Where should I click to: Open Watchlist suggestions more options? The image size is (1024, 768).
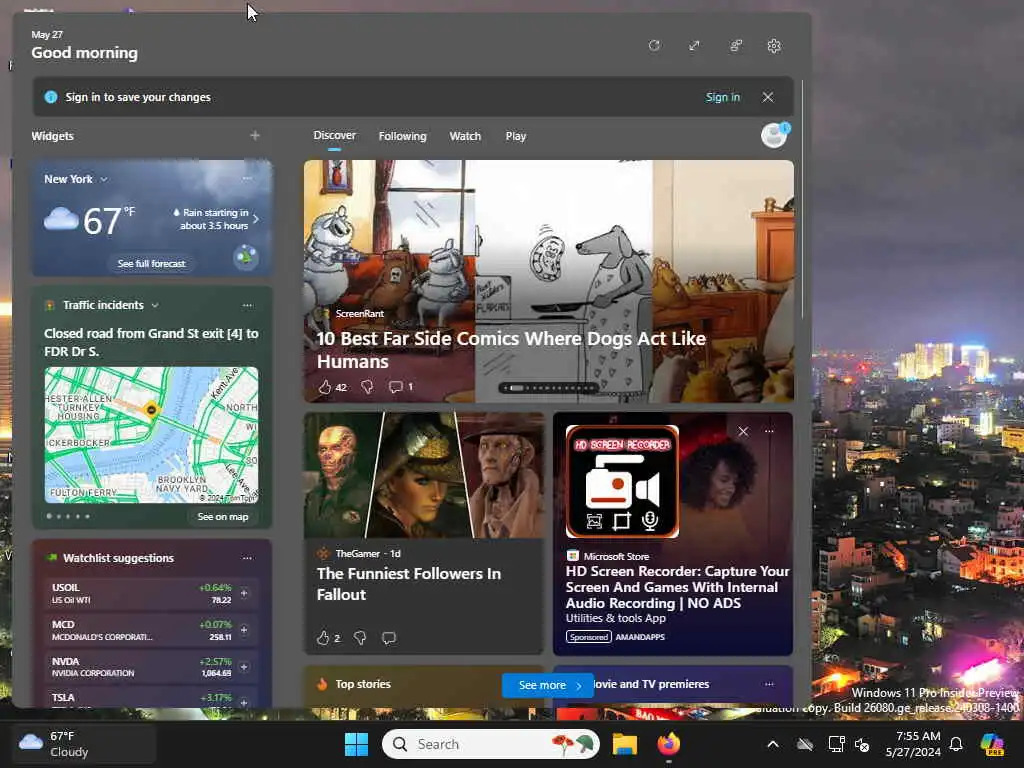coord(248,558)
